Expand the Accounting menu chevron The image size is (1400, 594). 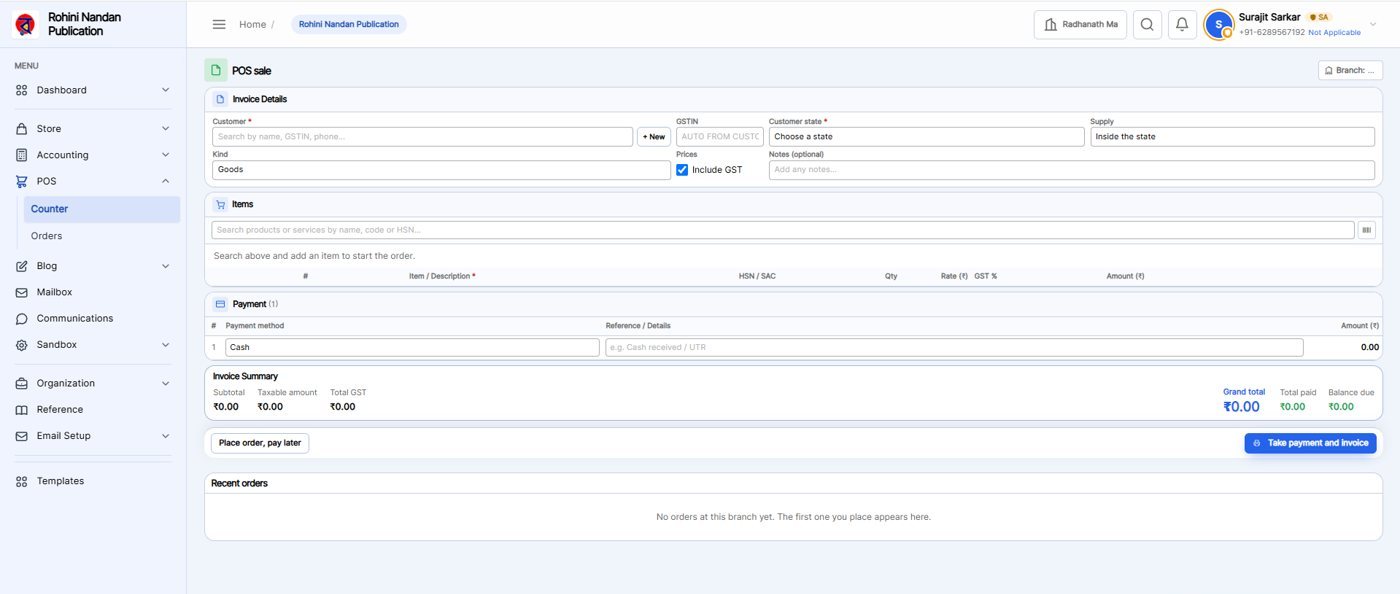[166, 155]
